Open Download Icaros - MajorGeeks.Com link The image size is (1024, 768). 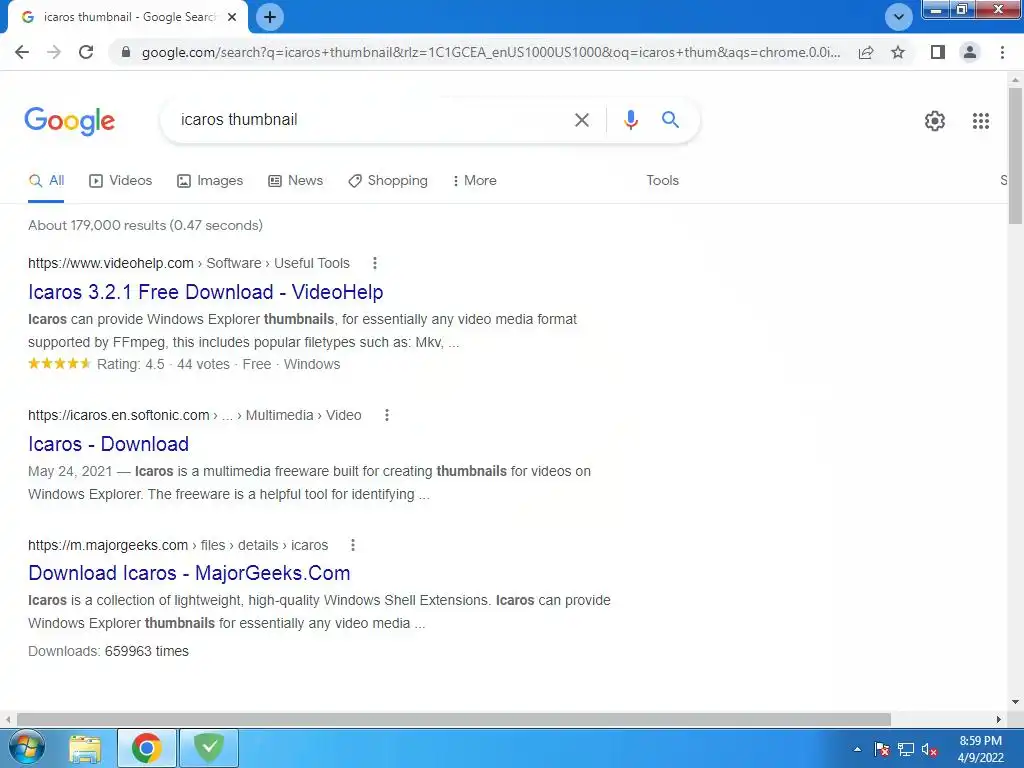click(x=189, y=573)
